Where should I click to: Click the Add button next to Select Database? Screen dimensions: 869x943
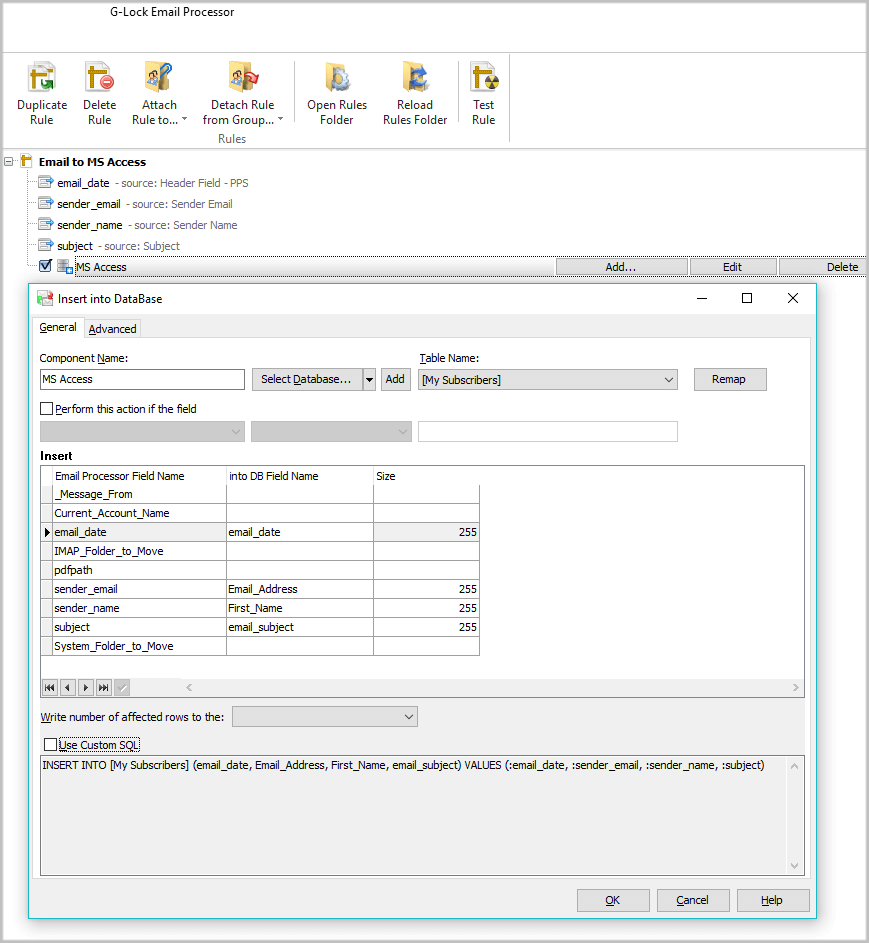(395, 379)
